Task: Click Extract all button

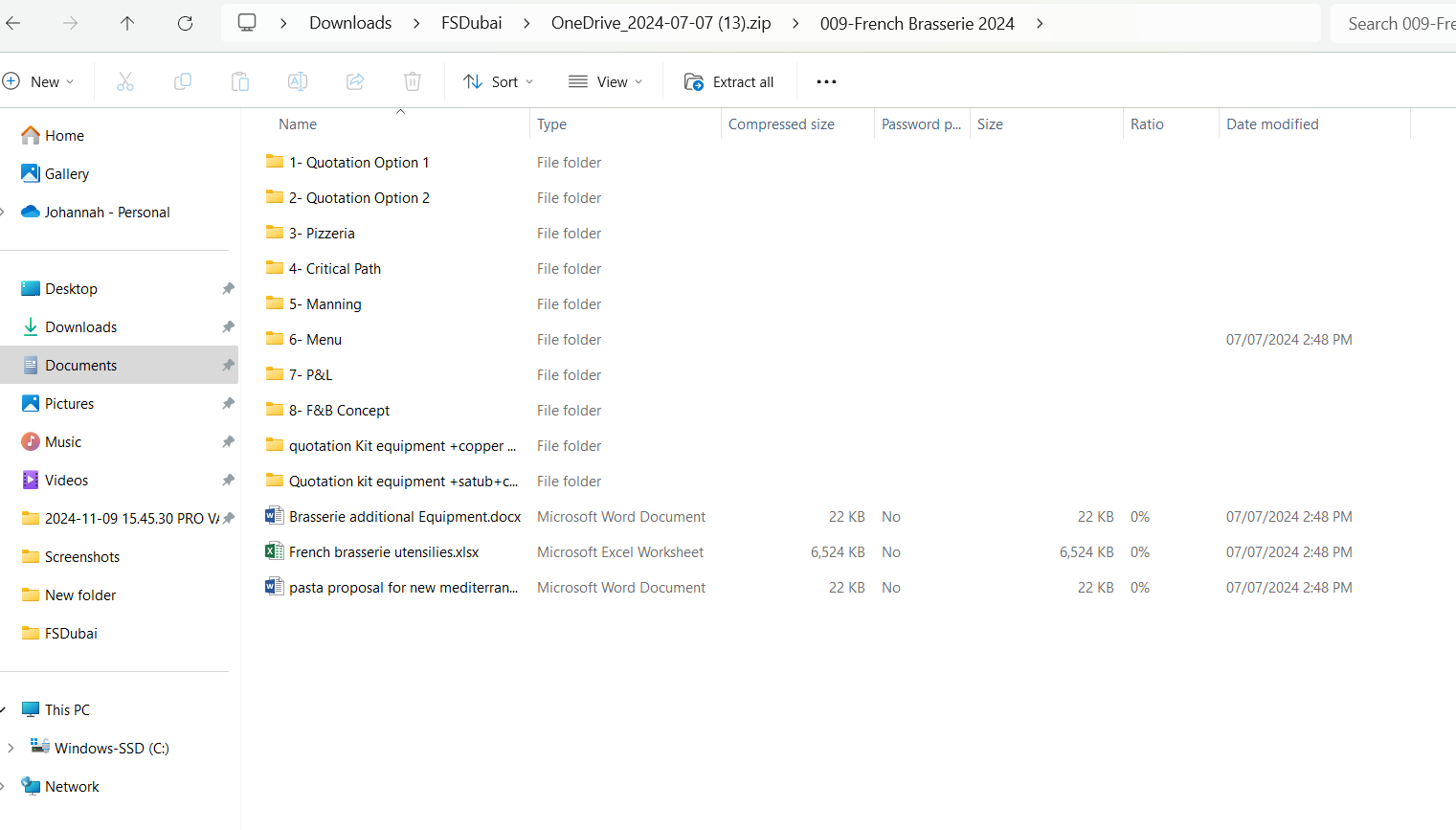Action: 729,82
